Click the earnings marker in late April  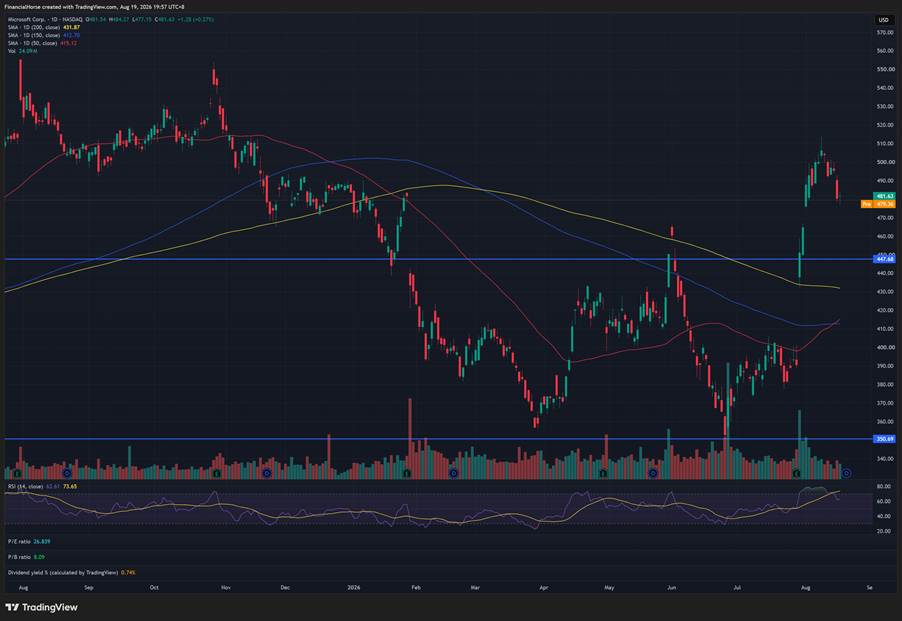click(602, 473)
